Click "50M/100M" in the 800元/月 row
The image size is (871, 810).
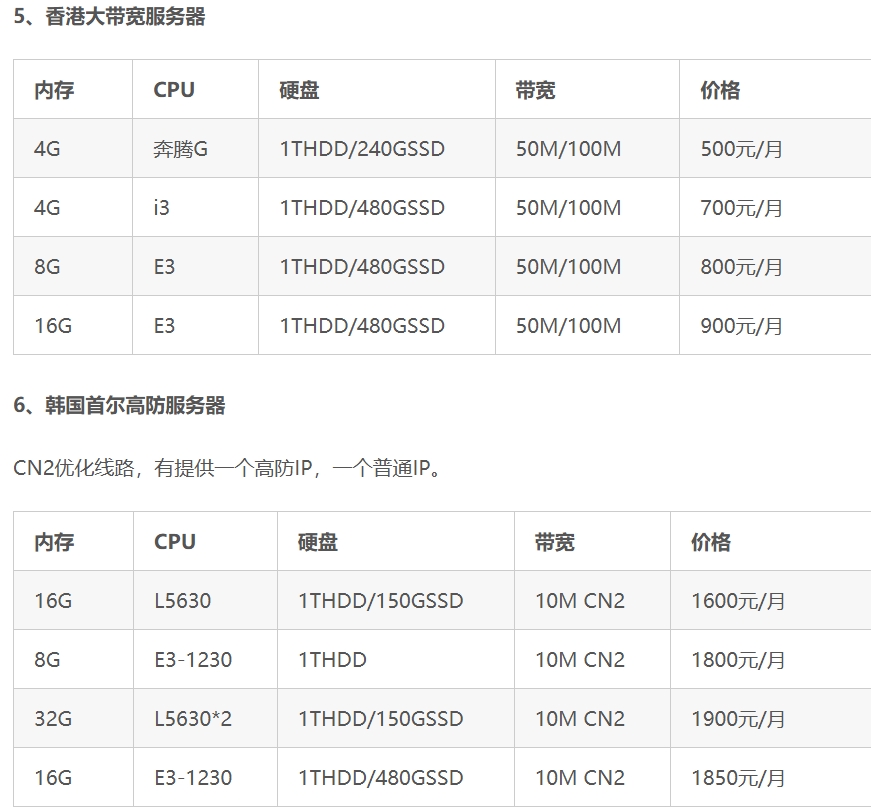(568, 267)
